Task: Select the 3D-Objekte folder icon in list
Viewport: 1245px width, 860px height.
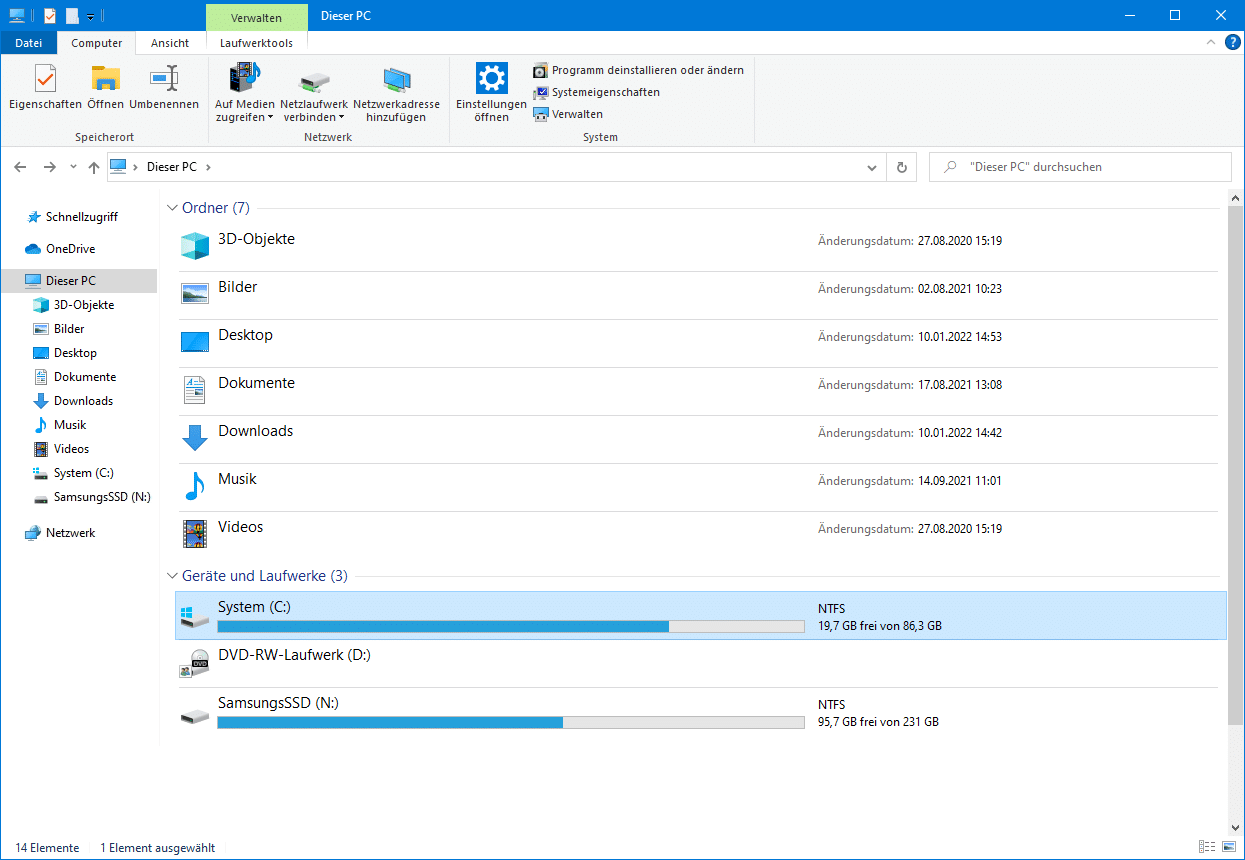Action: click(195, 245)
